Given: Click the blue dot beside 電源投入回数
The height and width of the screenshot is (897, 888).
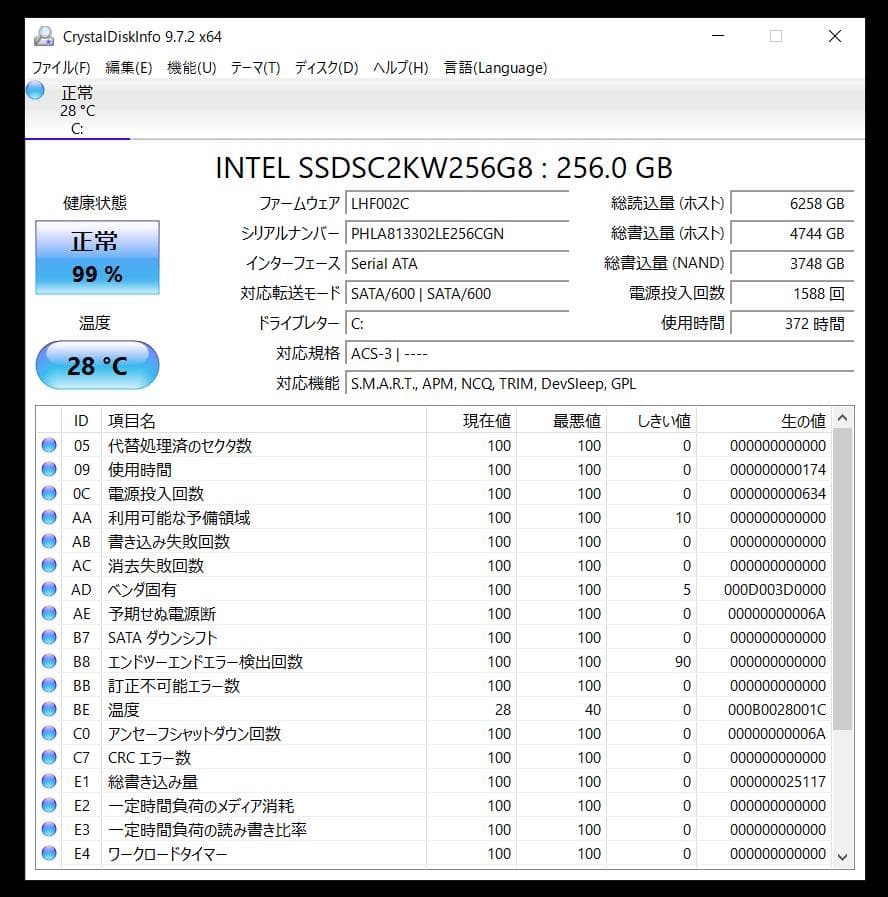Looking at the screenshot, I should point(49,493).
